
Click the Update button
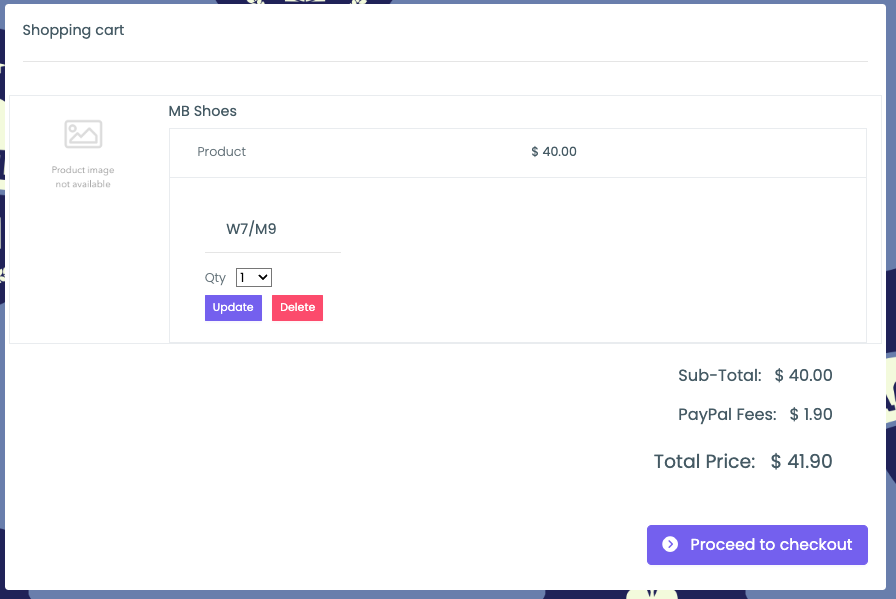[x=233, y=308]
